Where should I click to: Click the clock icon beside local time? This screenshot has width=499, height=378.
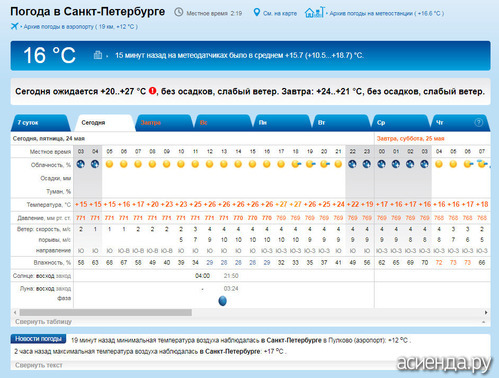coord(179,12)
